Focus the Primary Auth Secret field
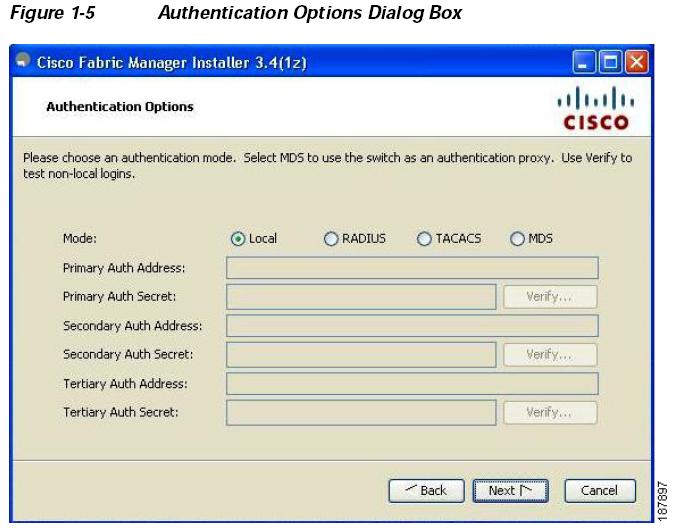 pyautogui.click(x=361, y=297)
